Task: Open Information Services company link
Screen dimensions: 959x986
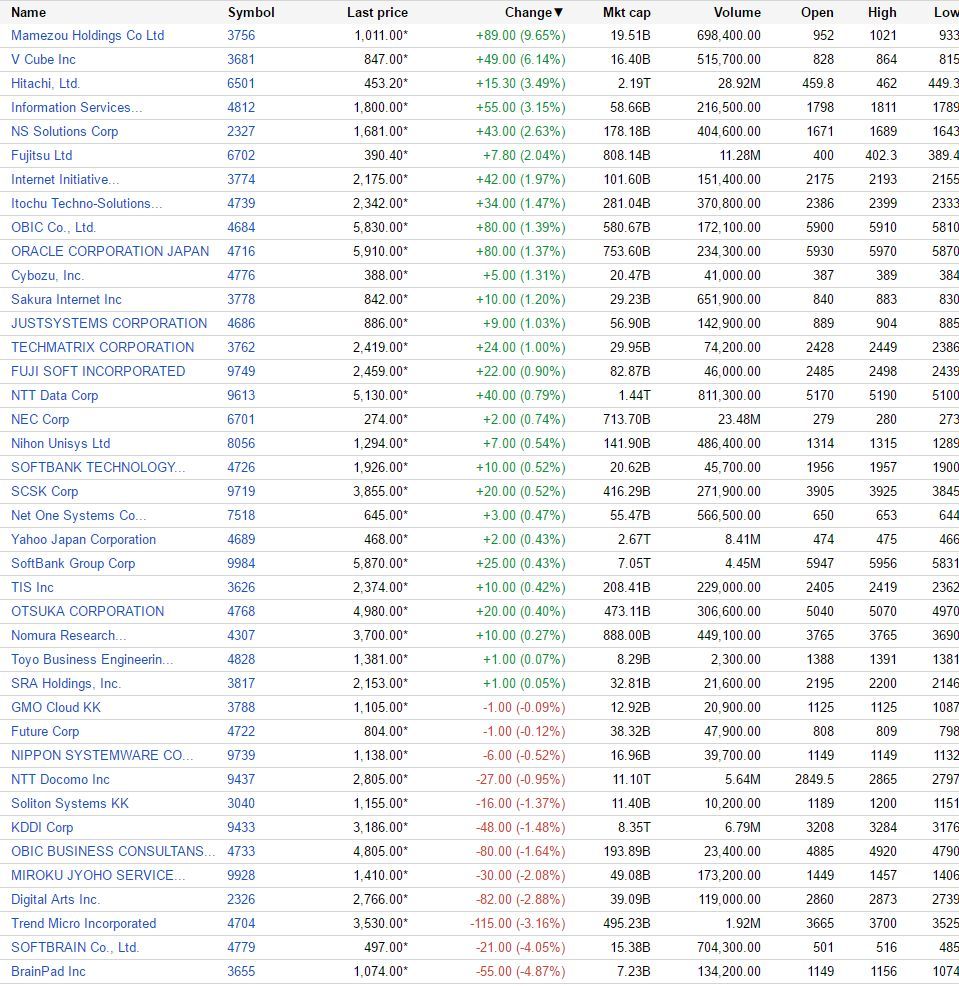Action: point(77,107)
